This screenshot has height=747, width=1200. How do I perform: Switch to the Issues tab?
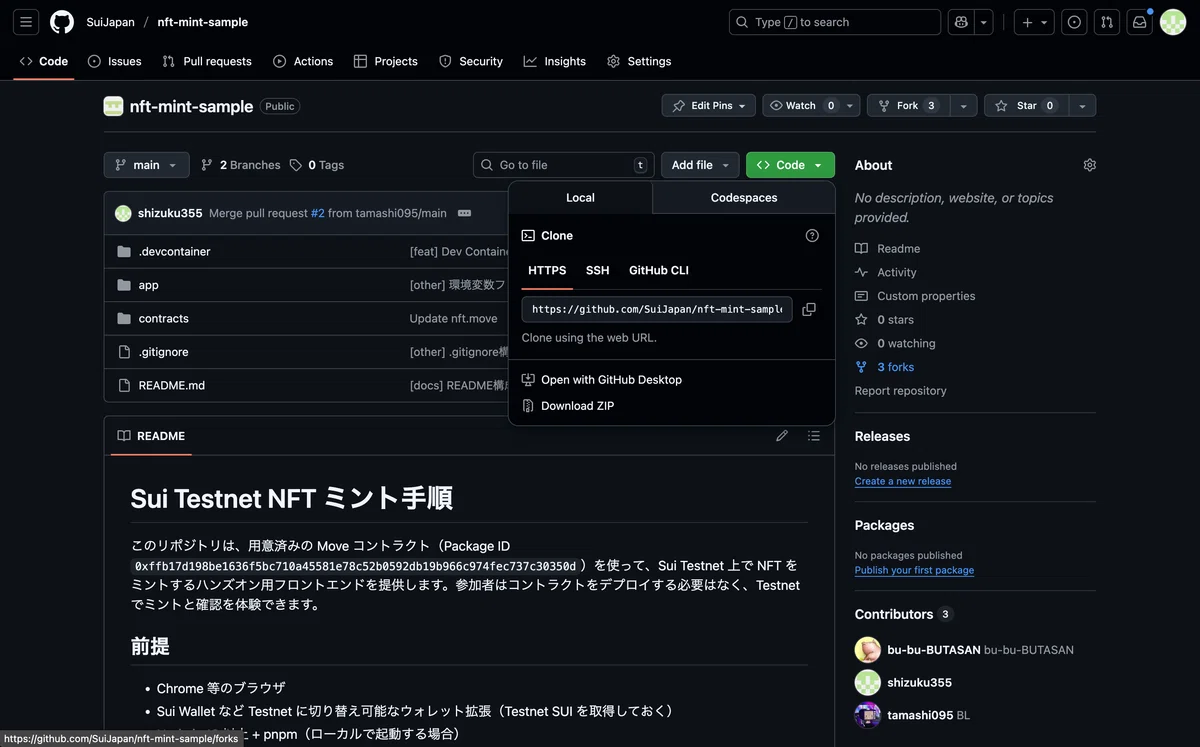pos(115,61)
